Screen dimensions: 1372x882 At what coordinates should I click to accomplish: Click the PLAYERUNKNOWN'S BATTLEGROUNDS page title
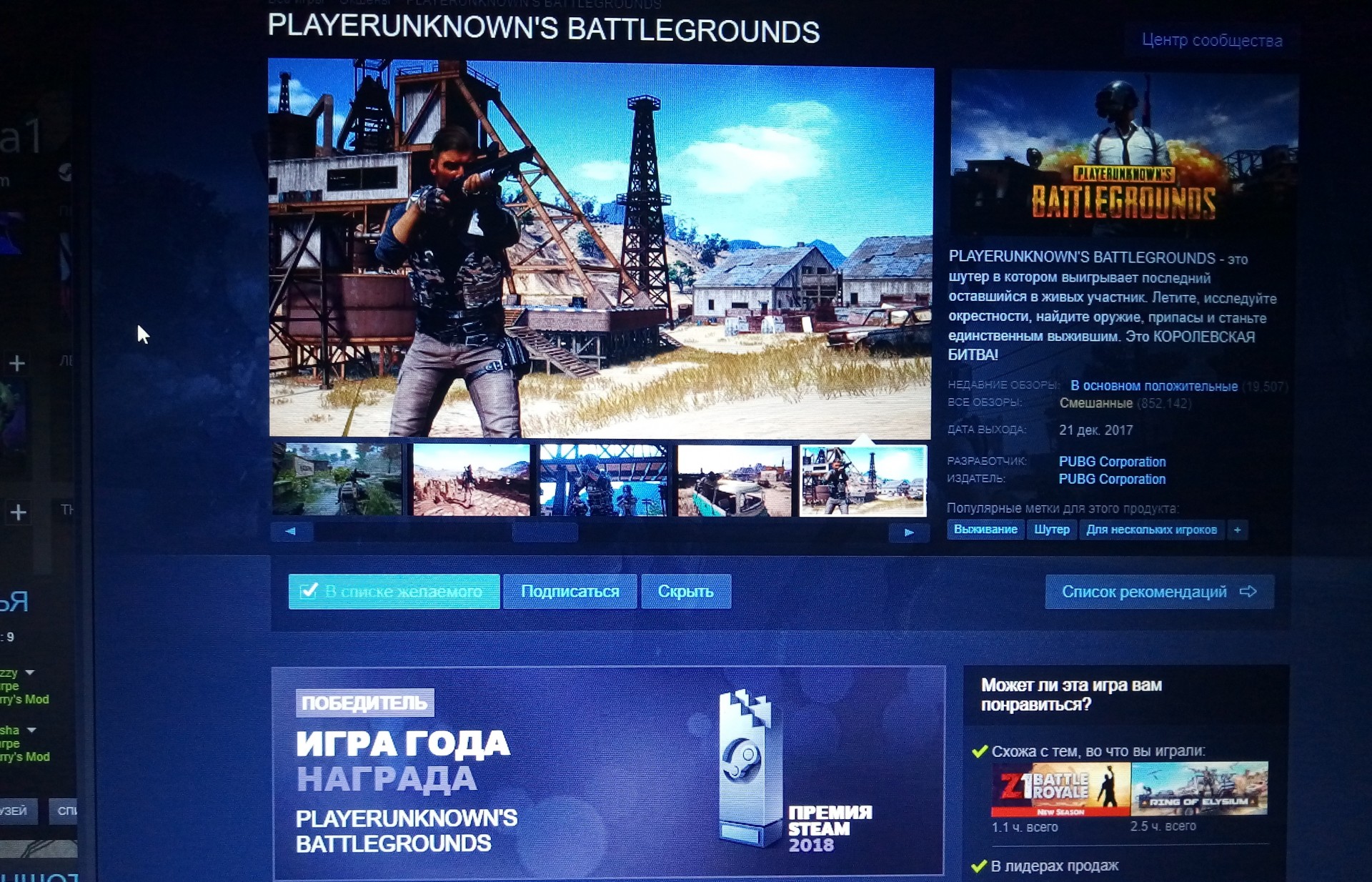click(x=543, y=29)
